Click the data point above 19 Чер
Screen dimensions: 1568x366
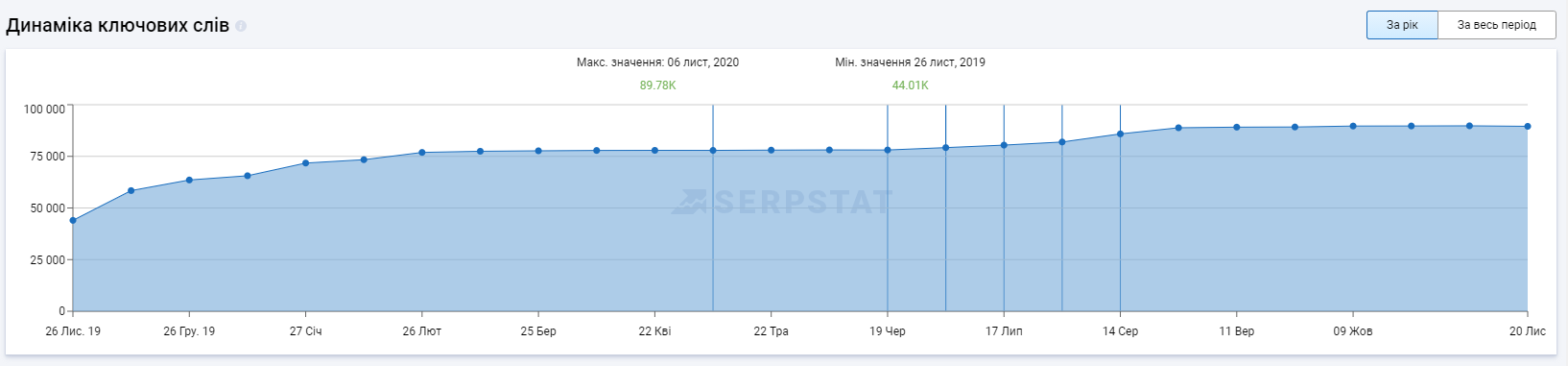pos(888,150)
